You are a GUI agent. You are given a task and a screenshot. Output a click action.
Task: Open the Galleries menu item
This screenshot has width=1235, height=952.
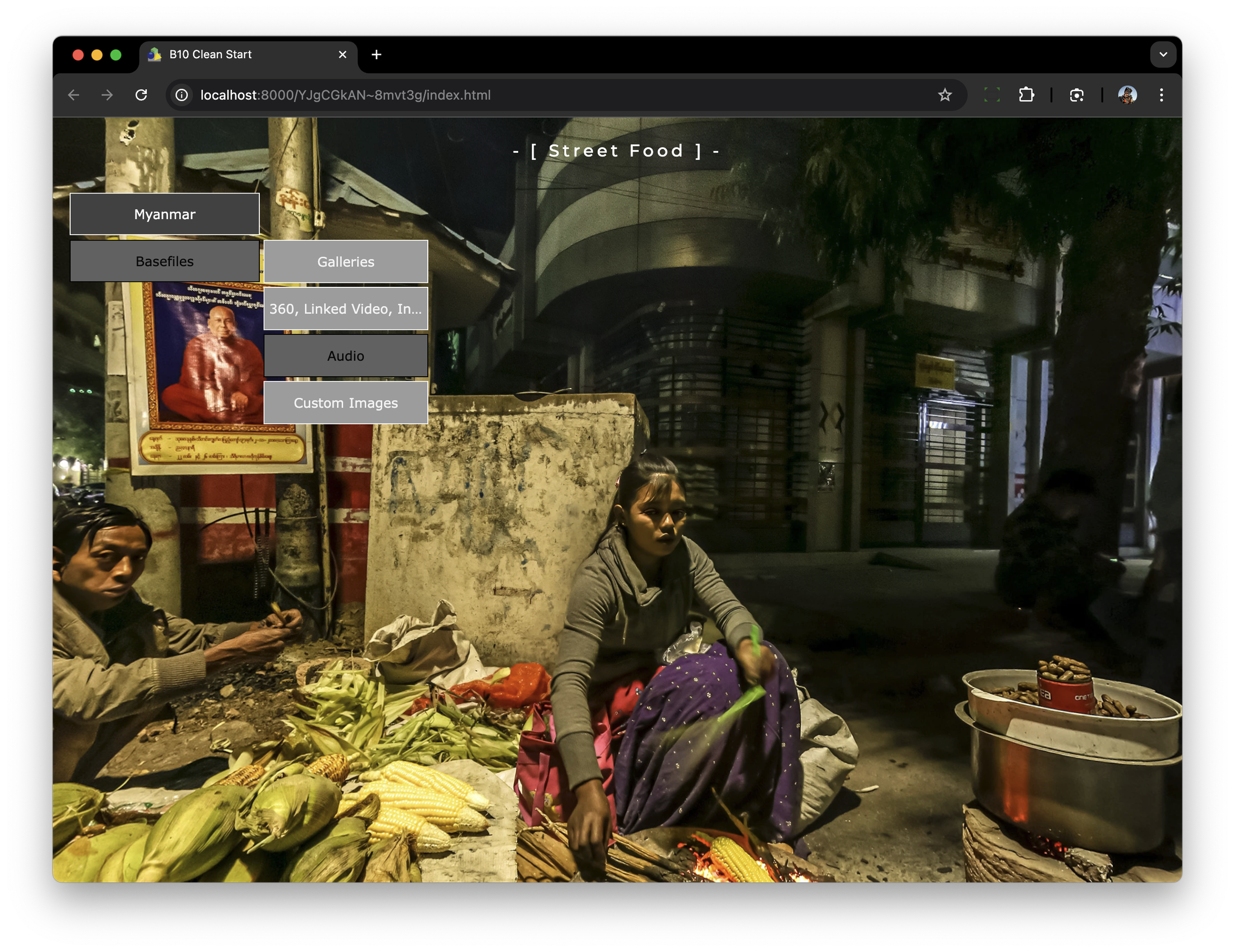[x=345, y=262]
